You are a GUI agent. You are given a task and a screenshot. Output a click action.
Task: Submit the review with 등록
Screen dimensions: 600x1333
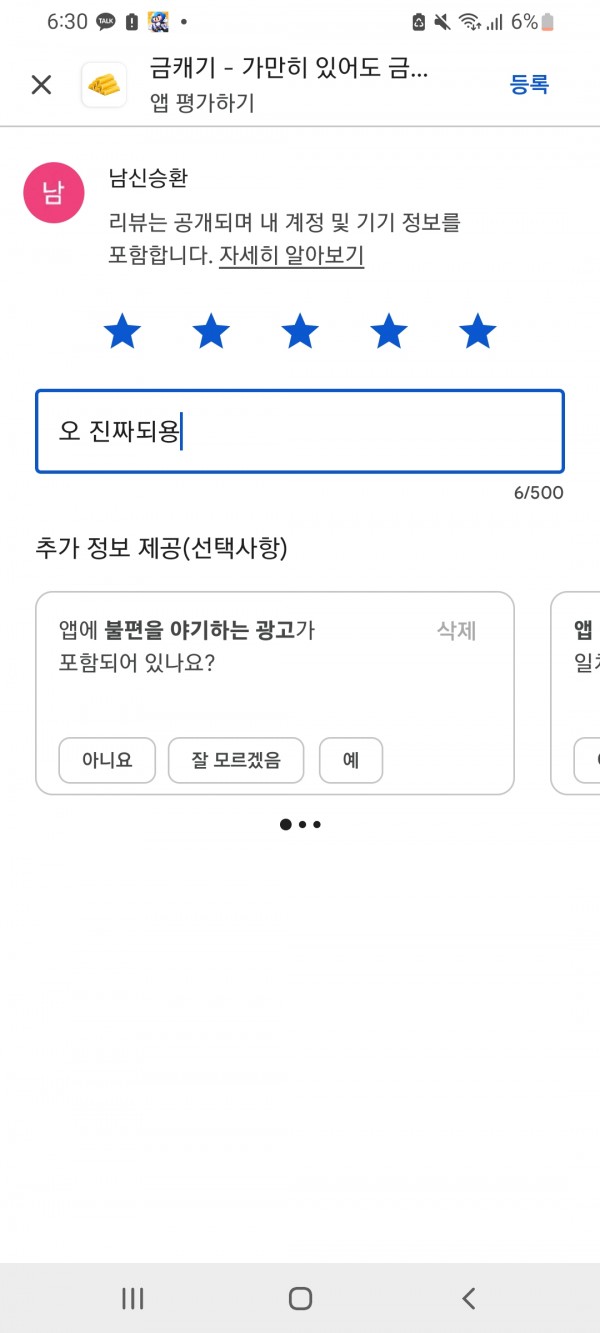[529, 85]
